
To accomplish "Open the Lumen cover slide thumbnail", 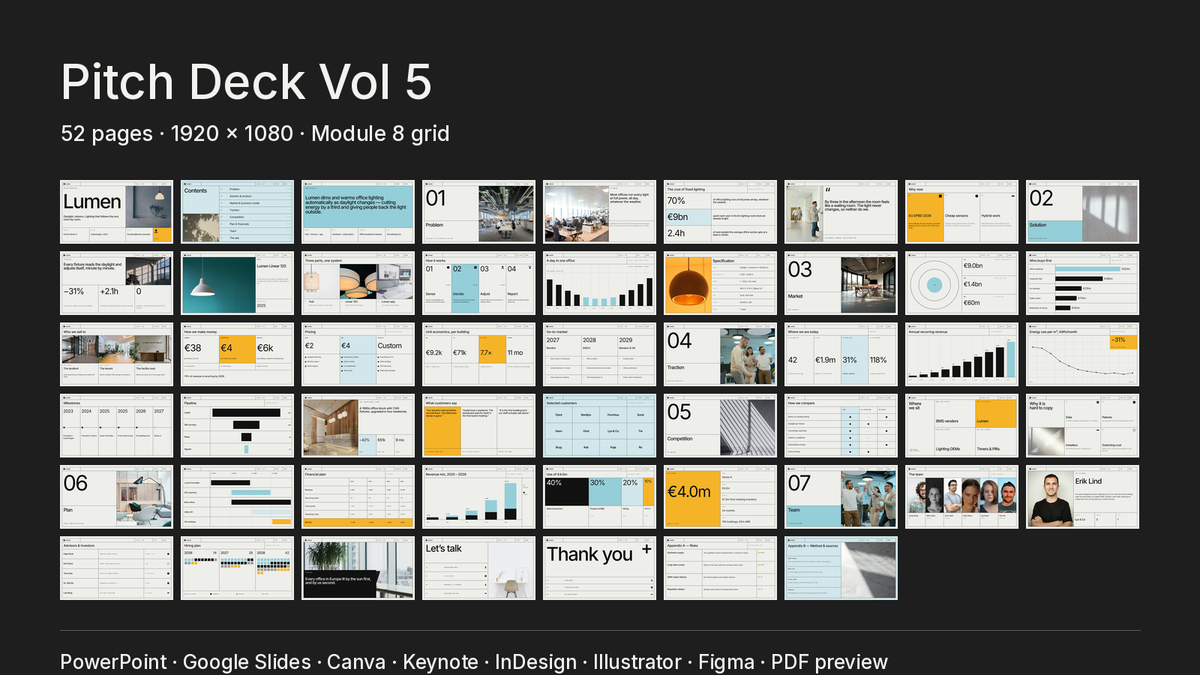I will tap(116, 211).
